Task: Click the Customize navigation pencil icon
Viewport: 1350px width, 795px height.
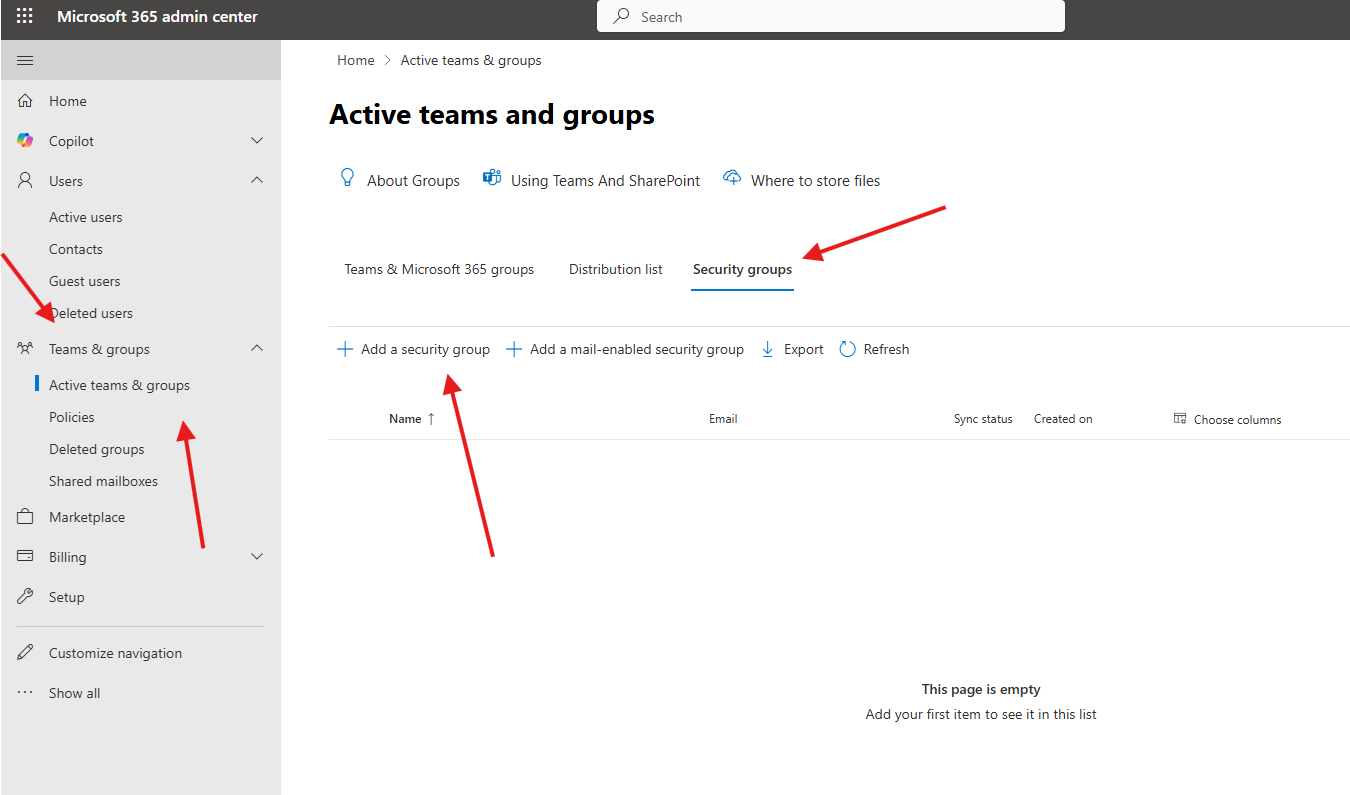Action: coord(26,653)
